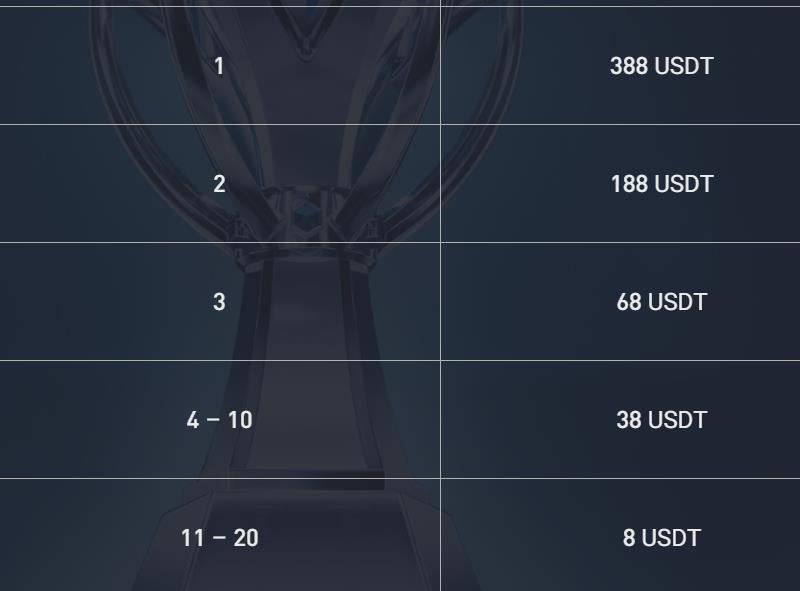The height and width of the screenshot is (591, 800).
Task: Click the row divider below 388 USDT
Action: [x=620, y=124]
